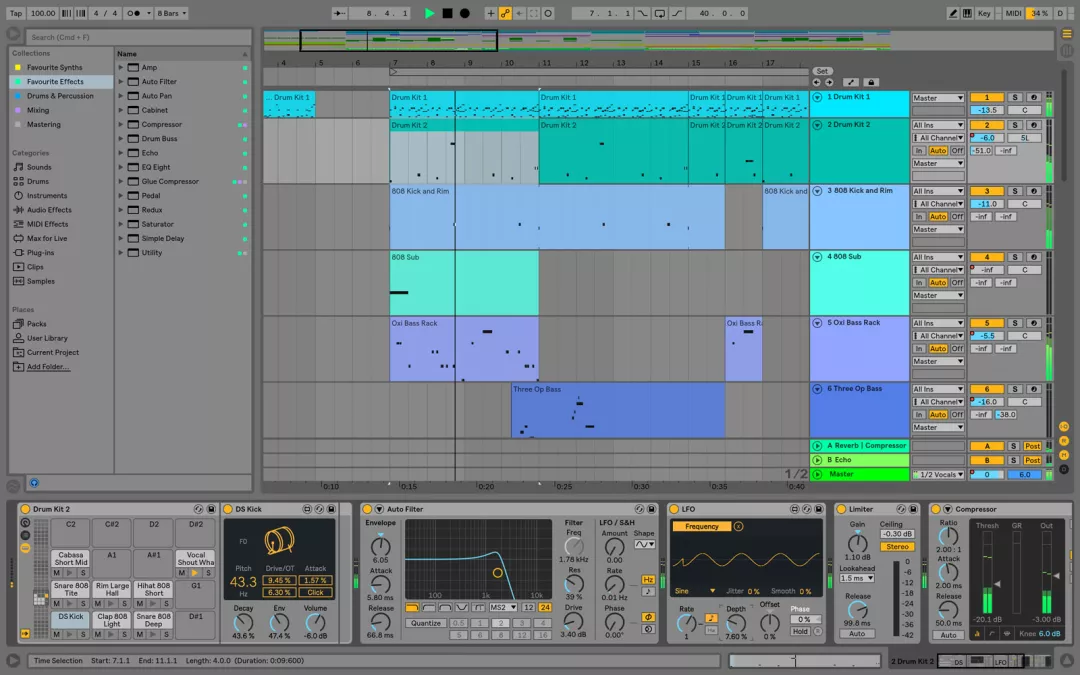This screenshot has height=675, width=1080.
Task: Arm the 3 808 Kick and Rim track
Action: pyautogui.click(x=1033, y=191)
